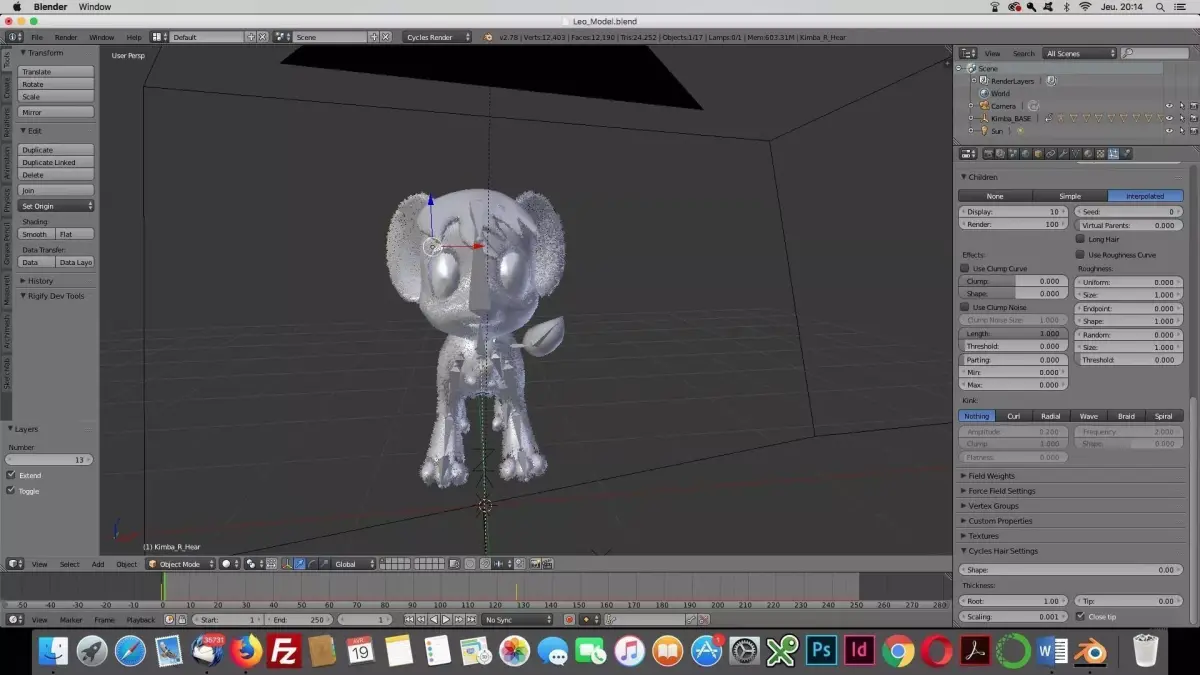Expand the Force Field Settings panel

pyautogui.click(x=1001, y=491)
